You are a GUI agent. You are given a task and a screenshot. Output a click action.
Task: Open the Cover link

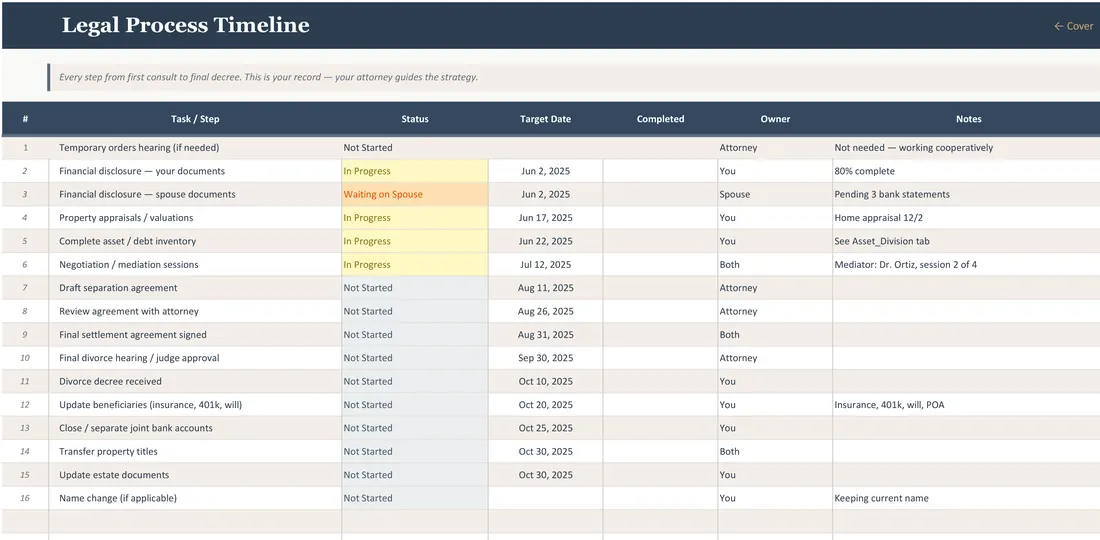click(x=1073, y=26)
